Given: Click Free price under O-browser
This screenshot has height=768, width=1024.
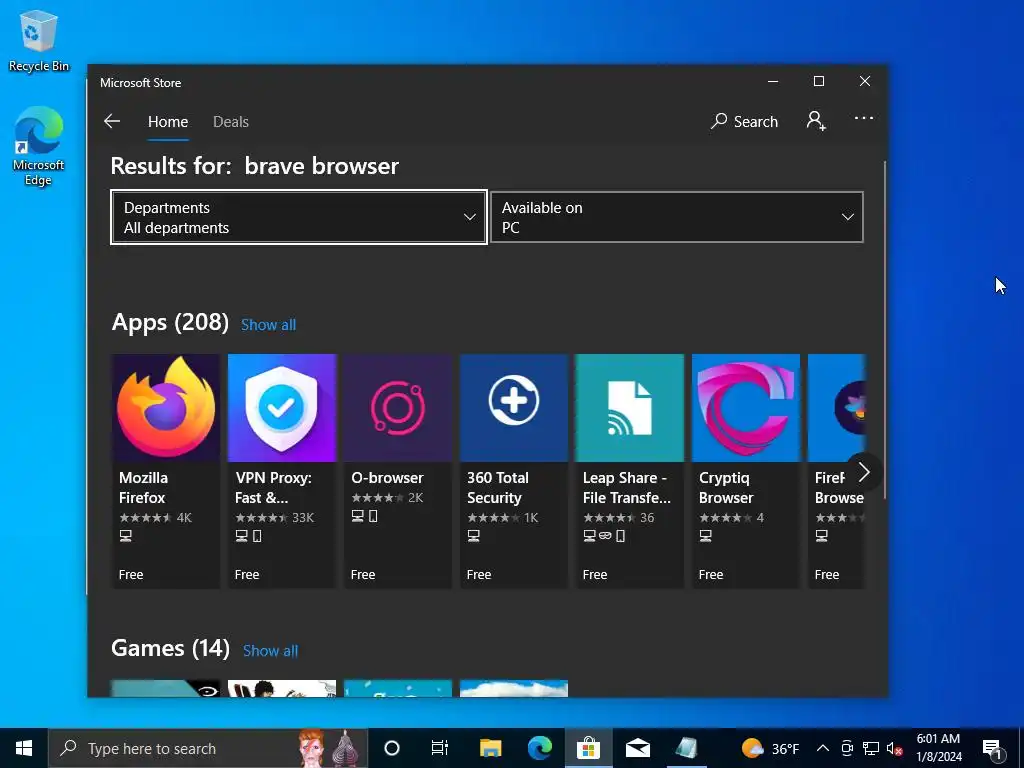Looking at the screenshot, I should tap(362, 575).
